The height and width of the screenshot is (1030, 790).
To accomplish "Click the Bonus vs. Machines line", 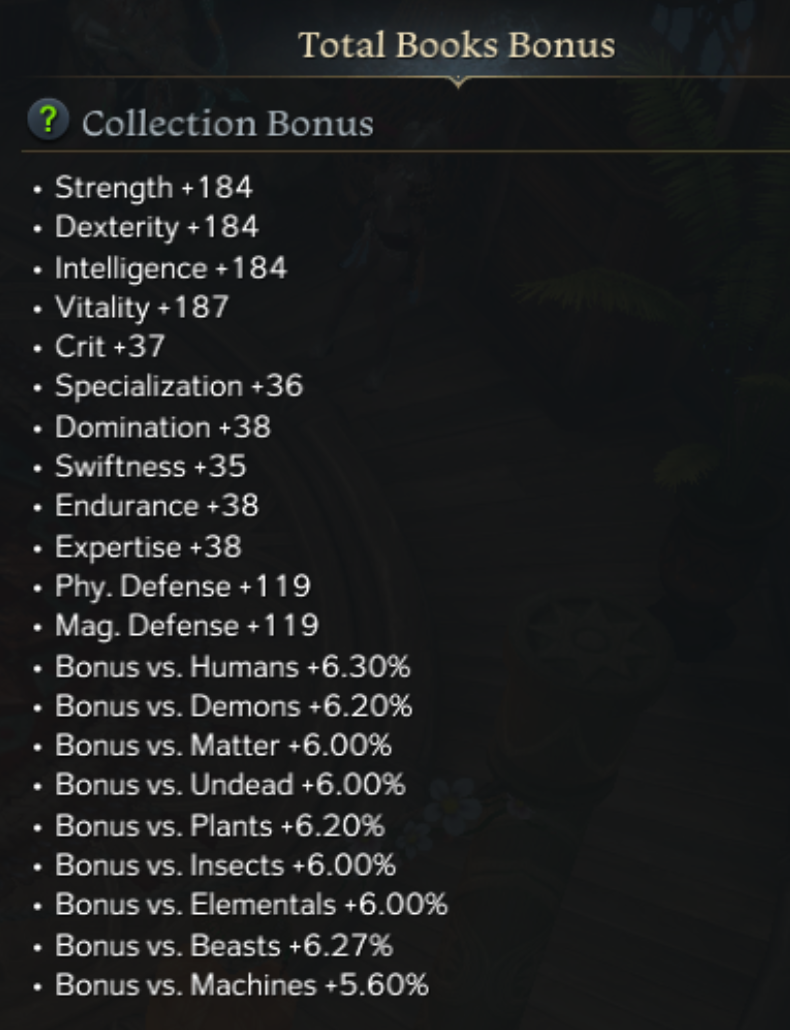I will [x=241, y=985].
